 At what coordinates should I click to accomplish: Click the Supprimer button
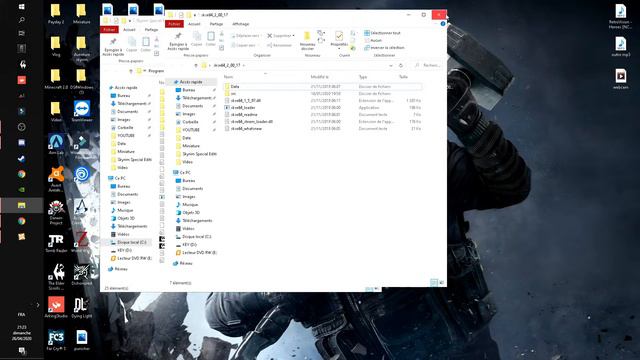coord(279,36)
